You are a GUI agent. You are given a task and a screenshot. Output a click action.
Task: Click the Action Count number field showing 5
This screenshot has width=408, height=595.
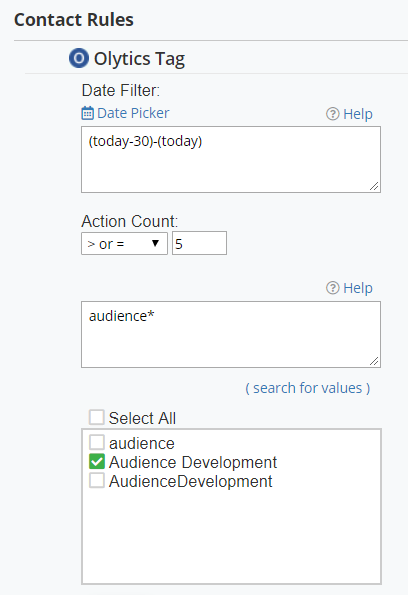(199, 243)
